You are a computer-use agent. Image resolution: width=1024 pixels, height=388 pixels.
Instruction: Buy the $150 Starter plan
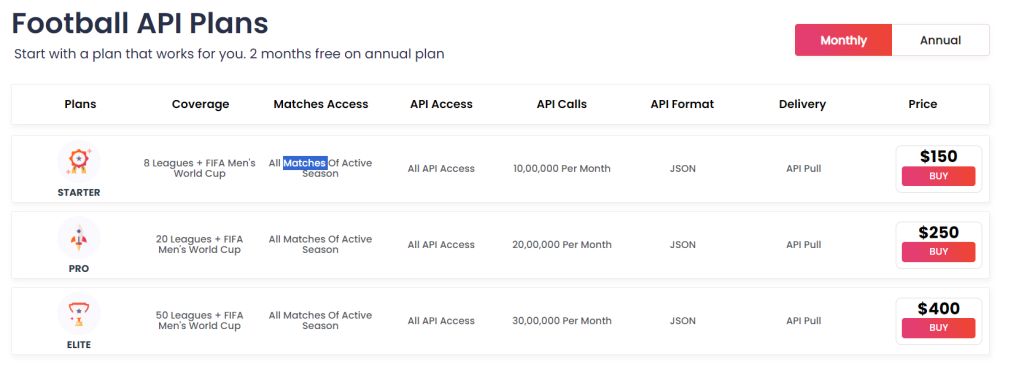point(938,176)
